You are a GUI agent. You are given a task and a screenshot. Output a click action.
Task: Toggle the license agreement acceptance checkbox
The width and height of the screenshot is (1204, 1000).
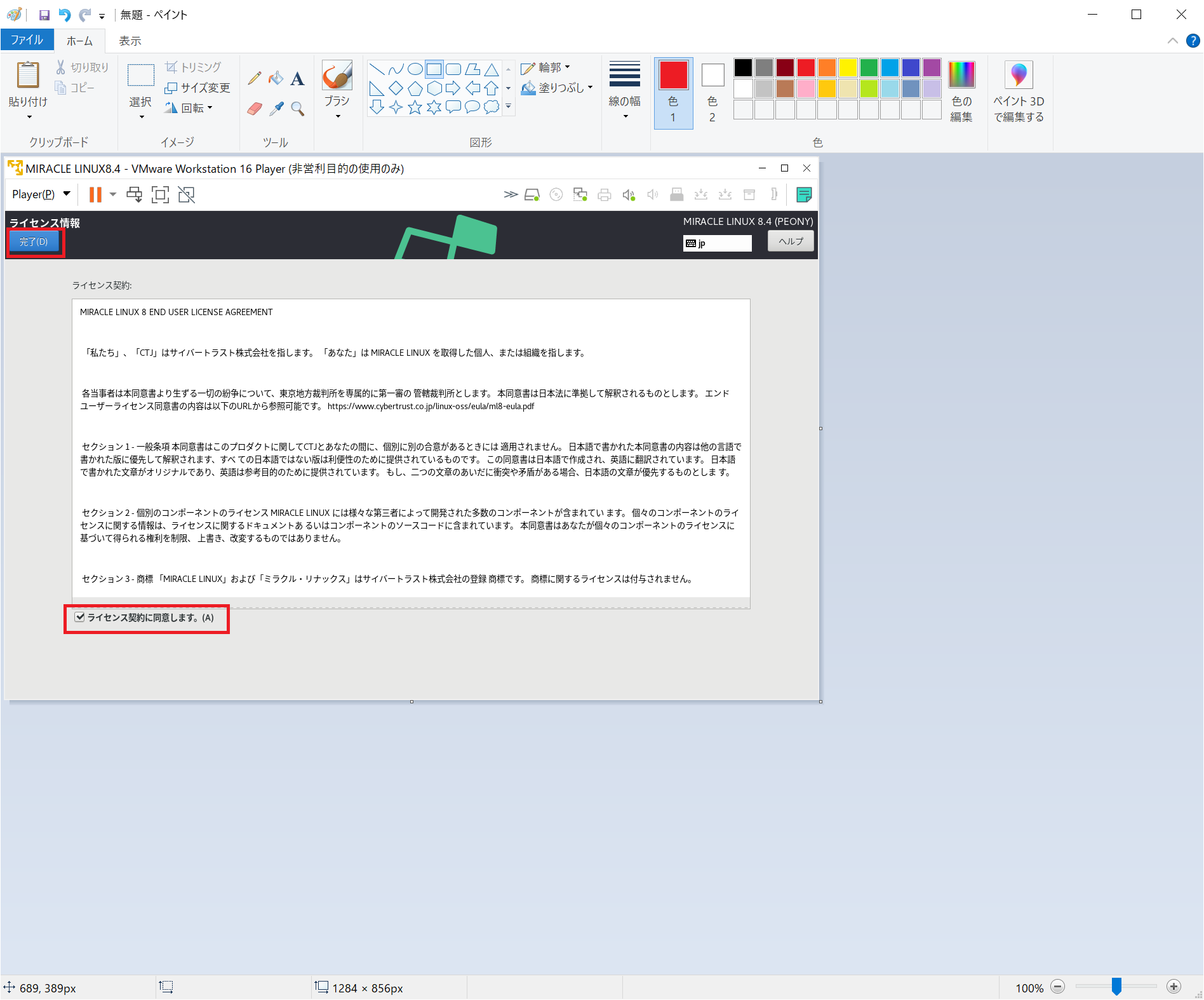tap(80, 617)
